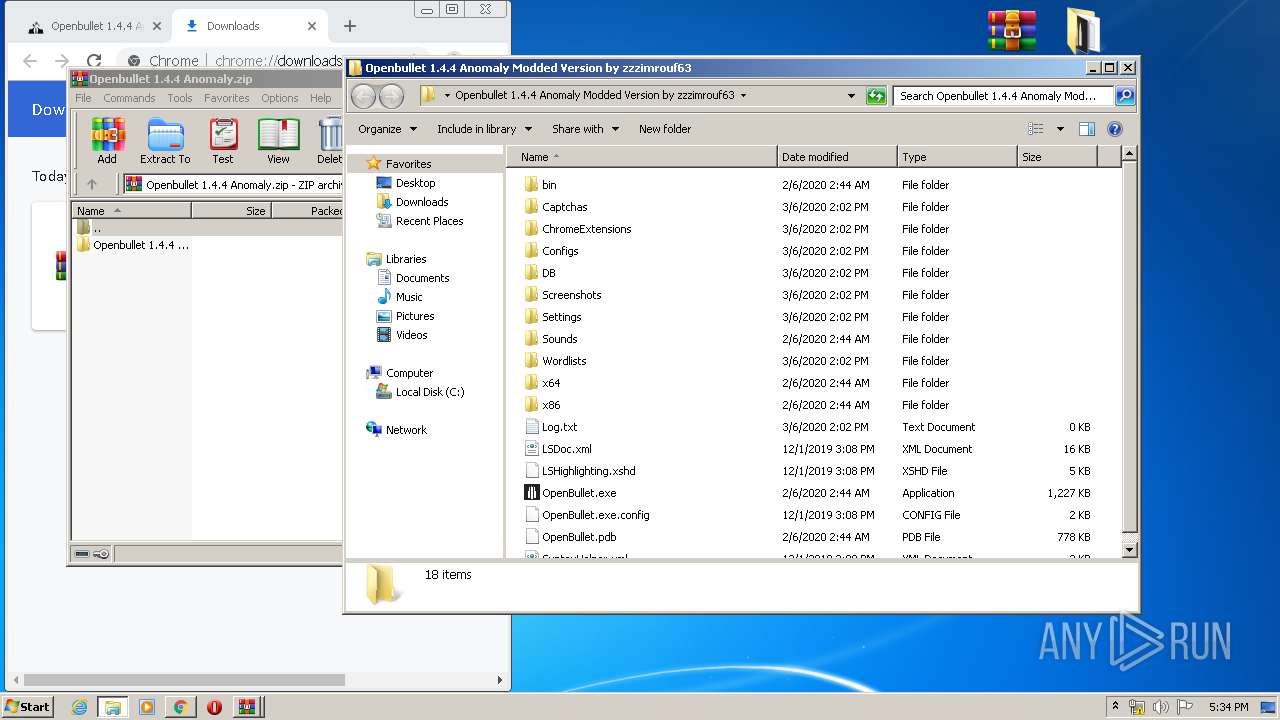This screenshot has height=720, width=1280.
Task: Select OpenBullet.exe application file
Action: tap(578, 493)
